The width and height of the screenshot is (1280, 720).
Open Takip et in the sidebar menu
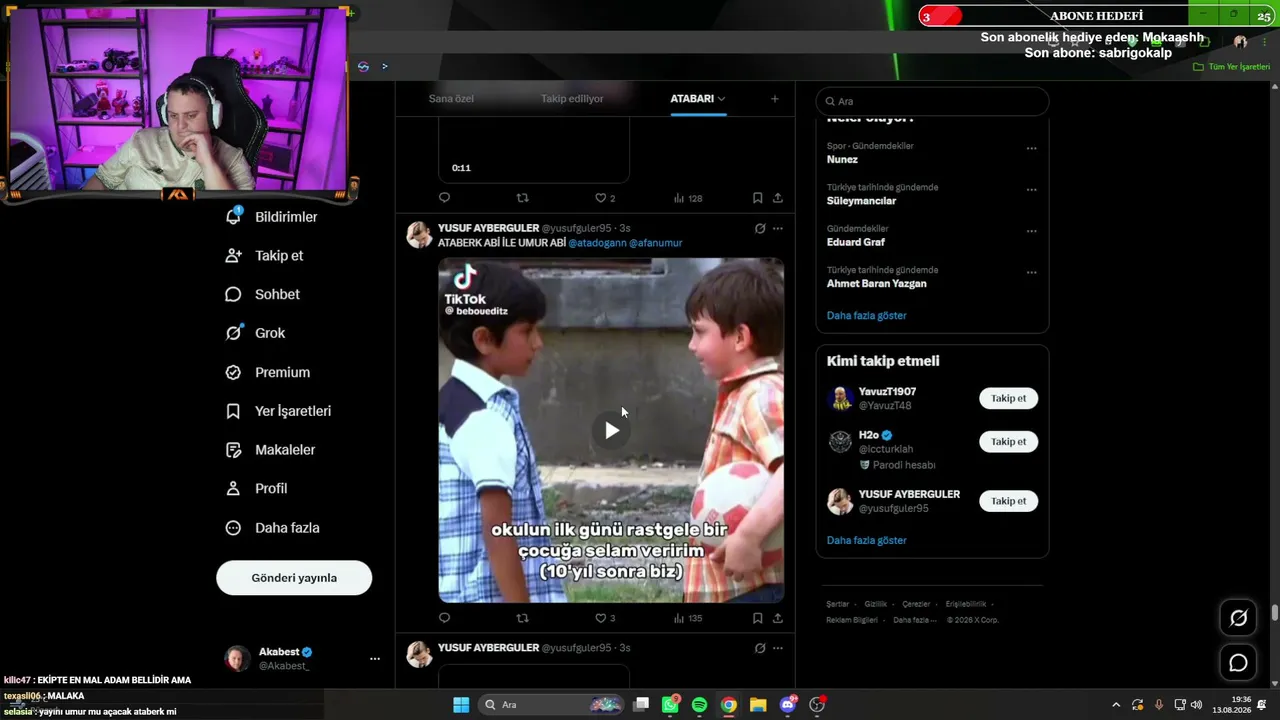coord(264,255)
